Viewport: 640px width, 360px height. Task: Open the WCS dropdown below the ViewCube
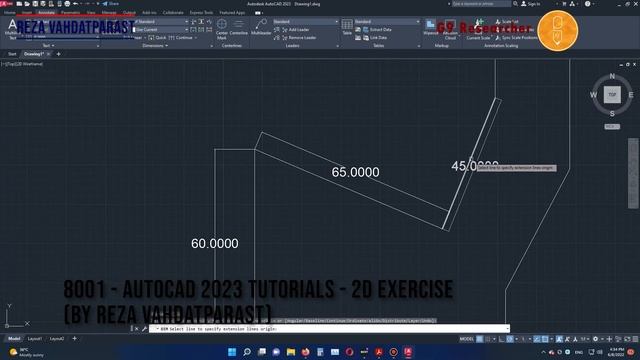[612, 127]
